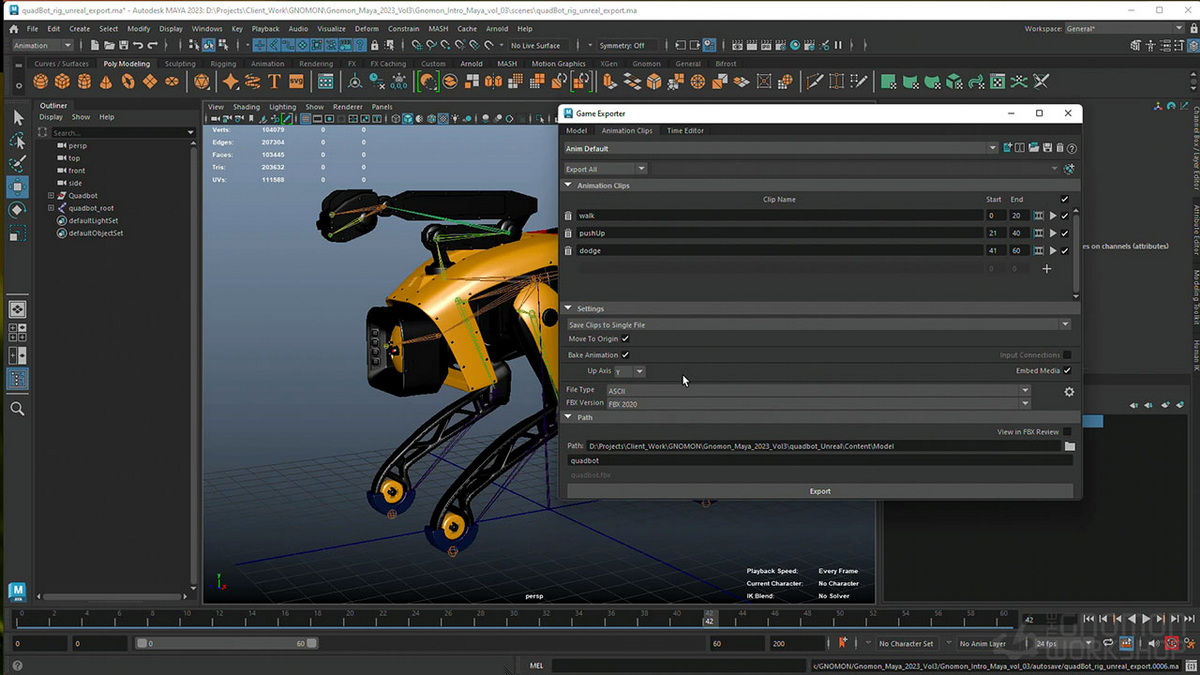This screenshot has width=1200, height=675.
Task: Delete the walk clip with trash icon
Action: (569, 215)
